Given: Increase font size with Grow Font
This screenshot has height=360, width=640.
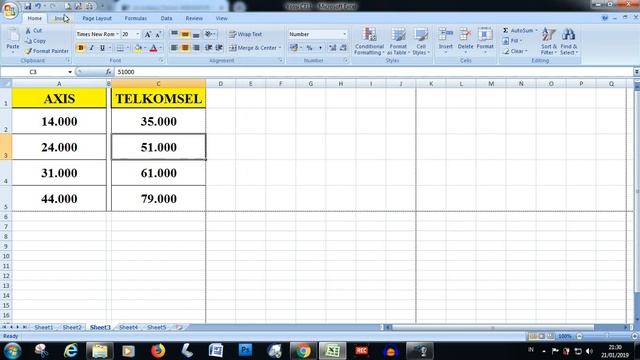Looking at the screenshot, I should tap(148, 35).
